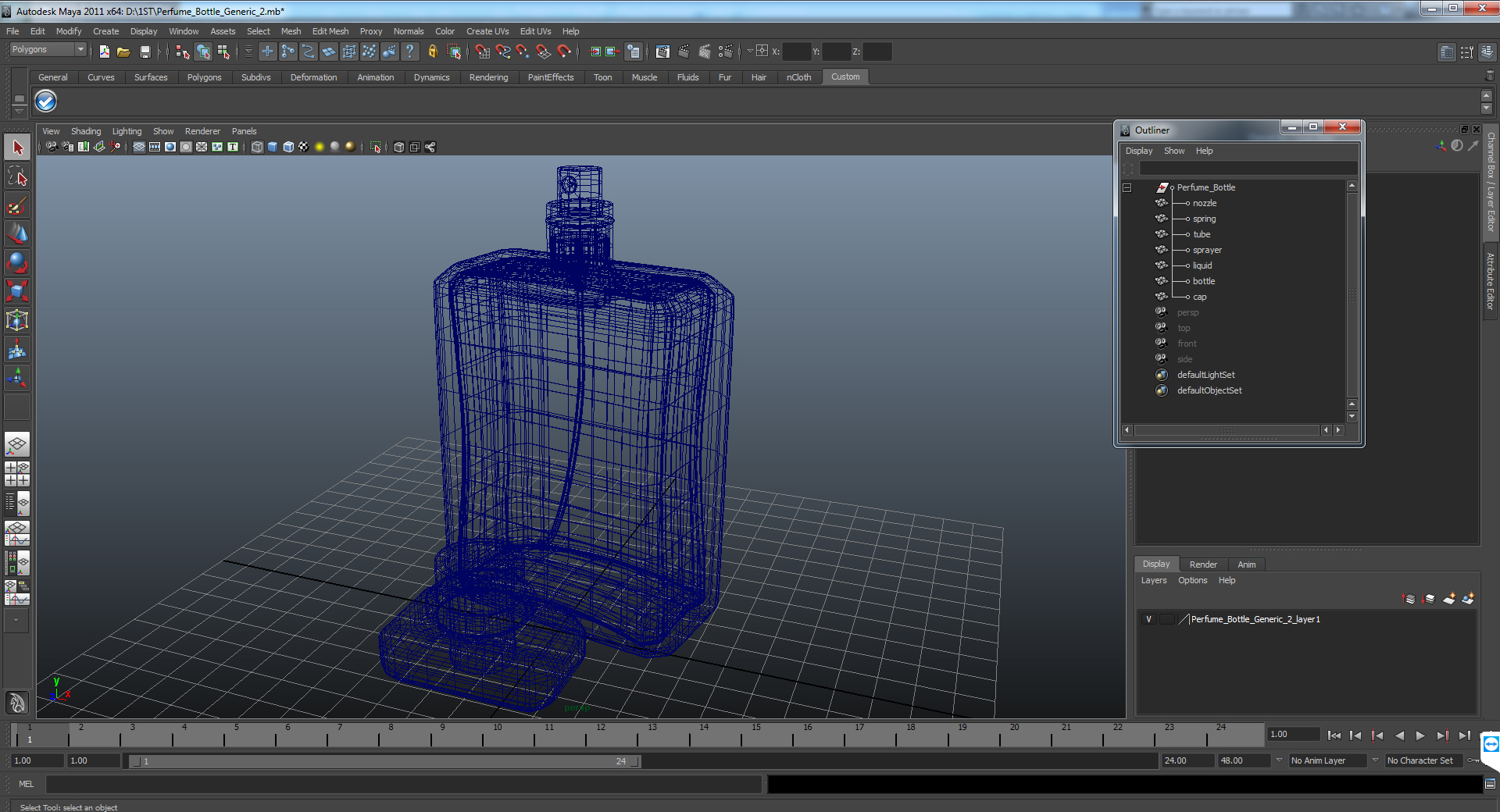The image size is (1500, 812).
Task: Open the Create UVs menu
Action: coord(487,31)
